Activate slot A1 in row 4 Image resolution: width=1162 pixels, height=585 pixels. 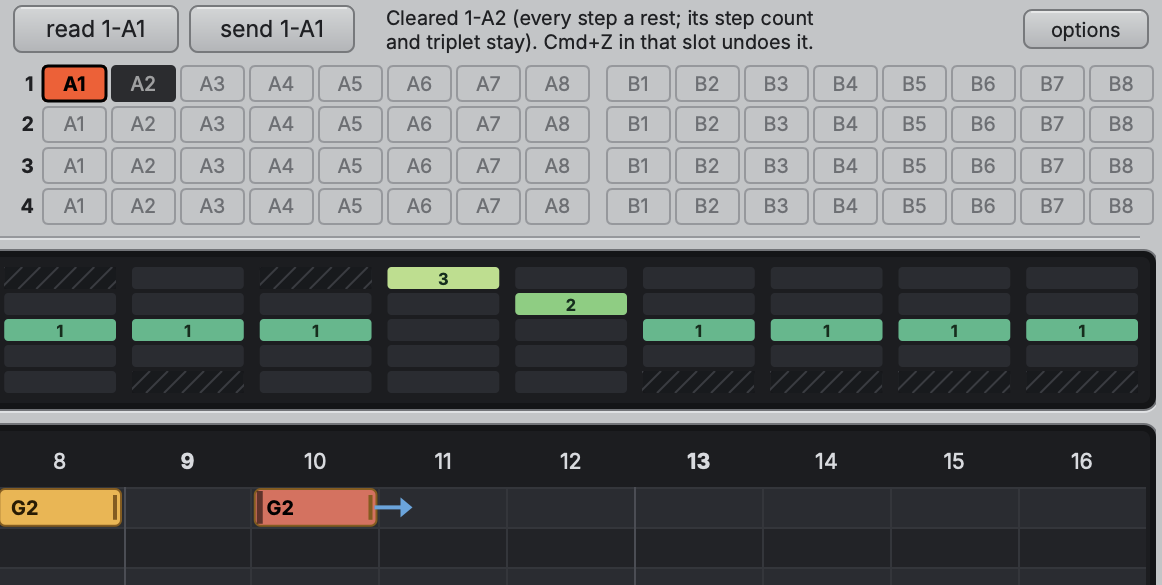coord(74,206)
